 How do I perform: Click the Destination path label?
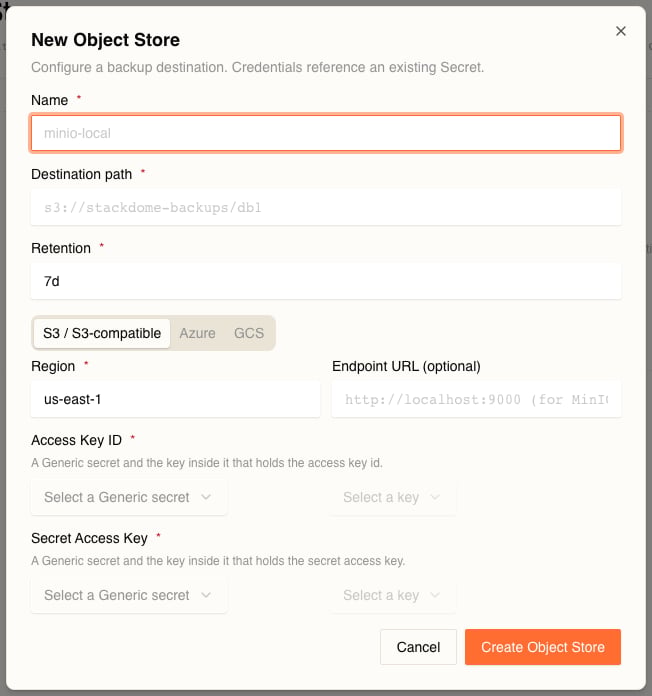[82, 174]
